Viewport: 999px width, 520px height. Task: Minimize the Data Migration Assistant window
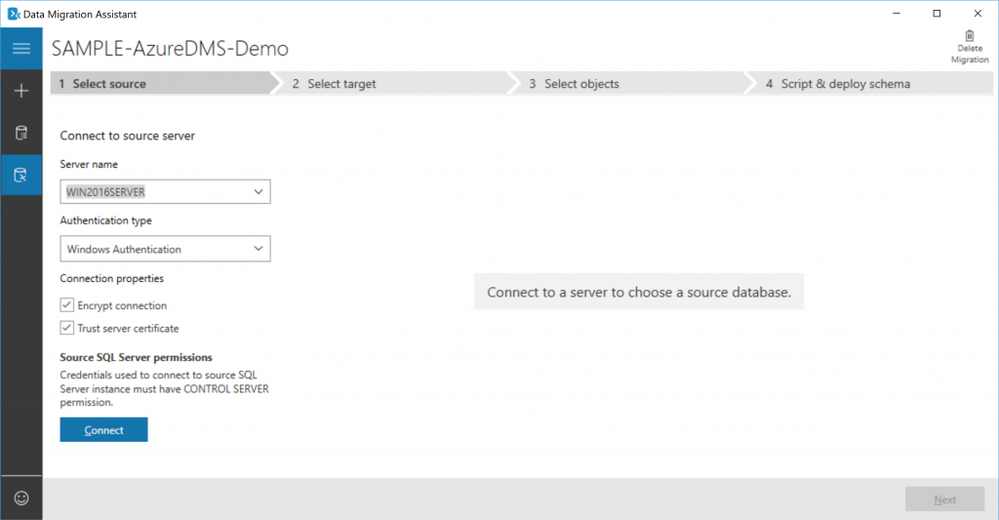(x=896, y=13)
